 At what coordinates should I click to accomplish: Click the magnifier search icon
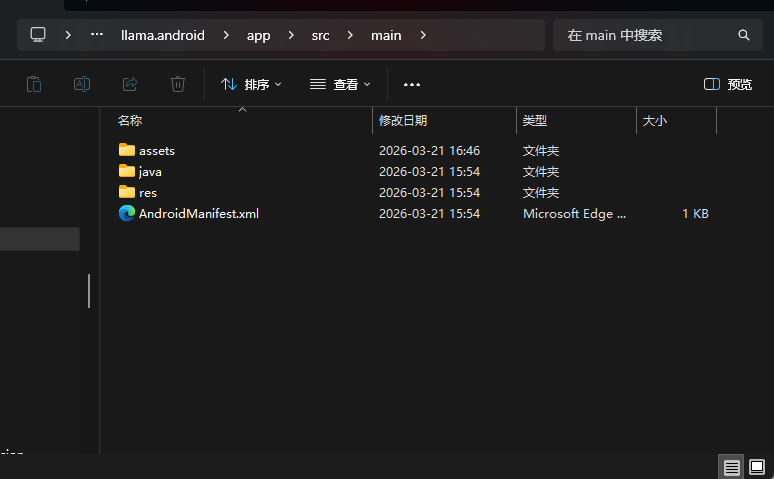coord(743,35)
